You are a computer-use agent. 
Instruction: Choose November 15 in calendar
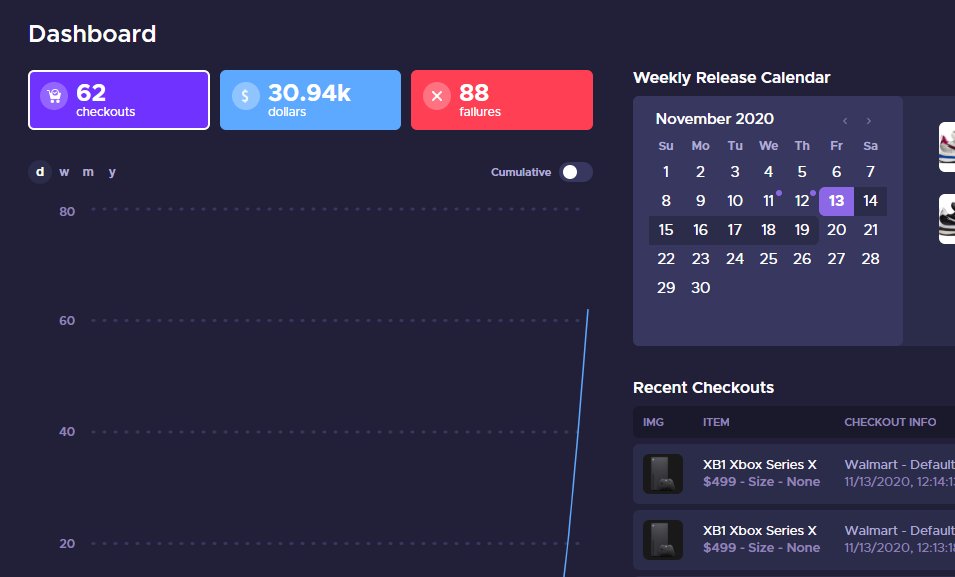click(x=666, y=230)
